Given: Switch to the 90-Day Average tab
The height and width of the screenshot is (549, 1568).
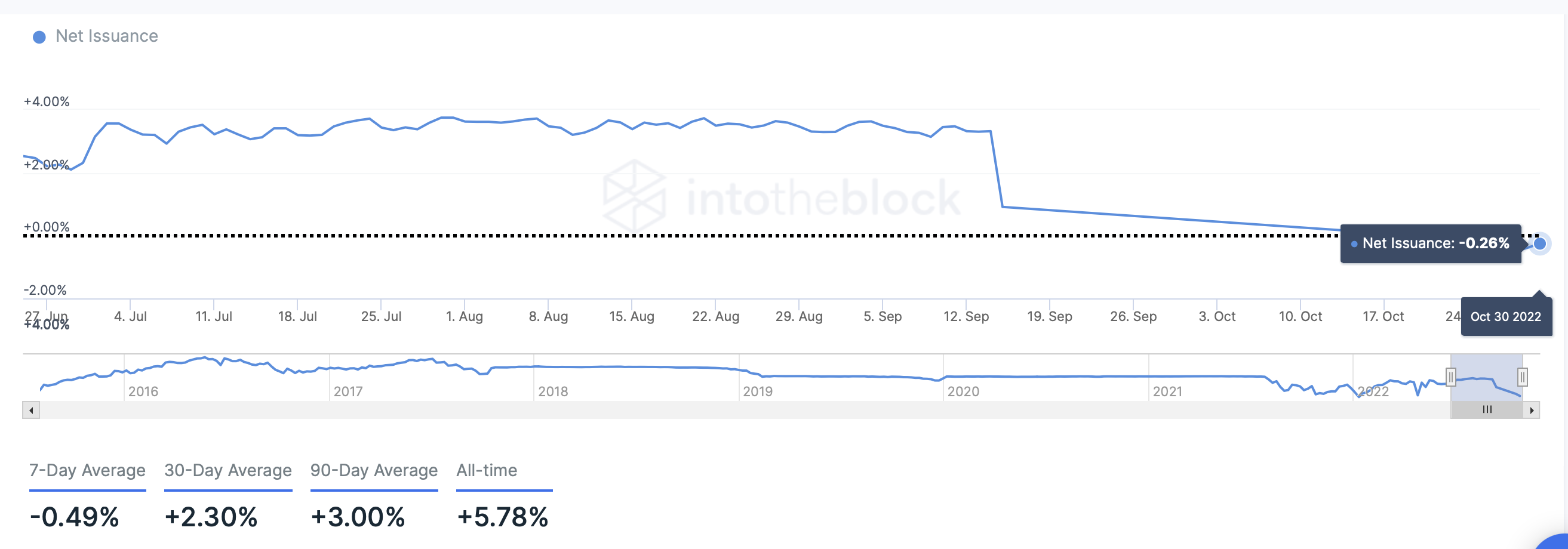Looking at the screenshot, I should (x=374, y=470).
